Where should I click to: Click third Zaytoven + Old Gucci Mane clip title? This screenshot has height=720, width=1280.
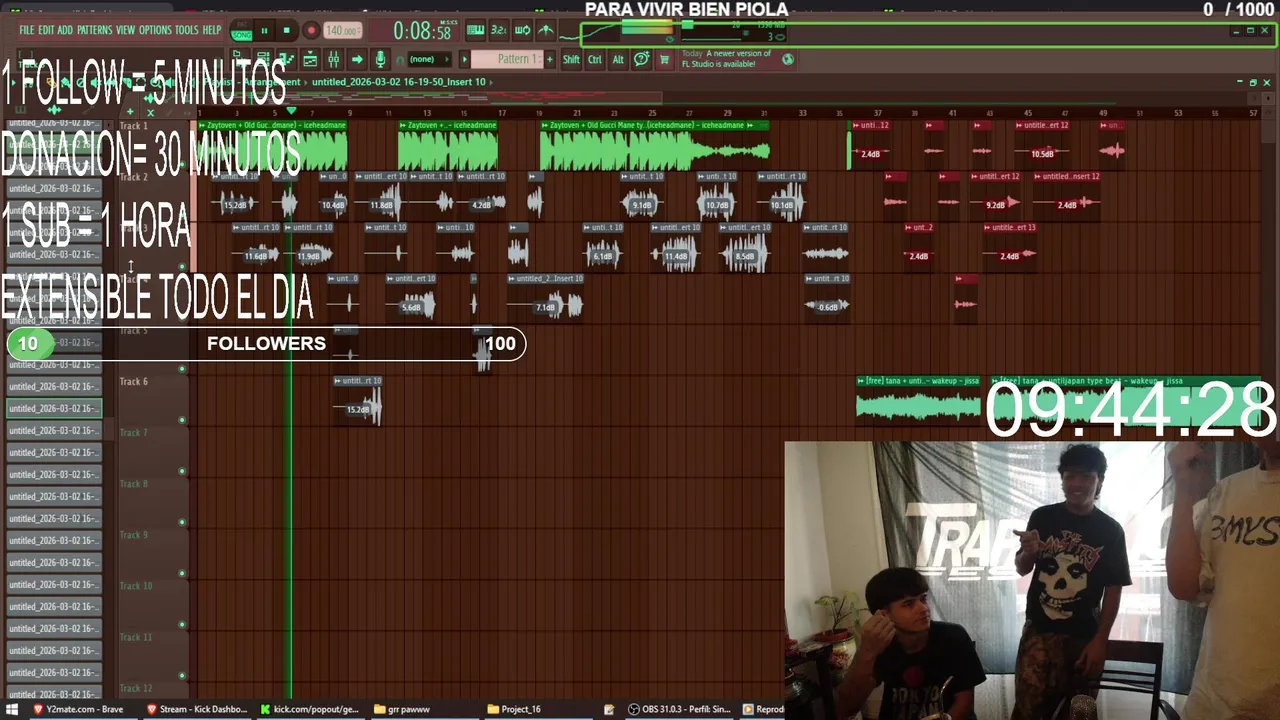click(649, 126)
